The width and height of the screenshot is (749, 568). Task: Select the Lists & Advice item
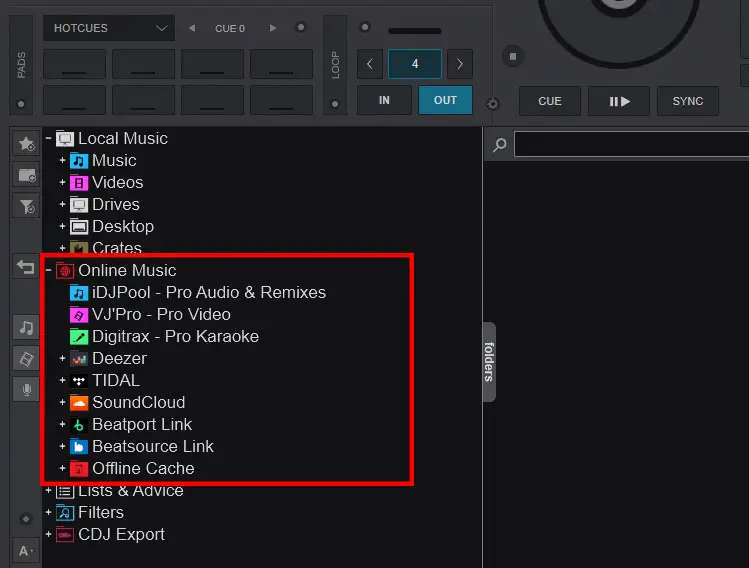130,491
